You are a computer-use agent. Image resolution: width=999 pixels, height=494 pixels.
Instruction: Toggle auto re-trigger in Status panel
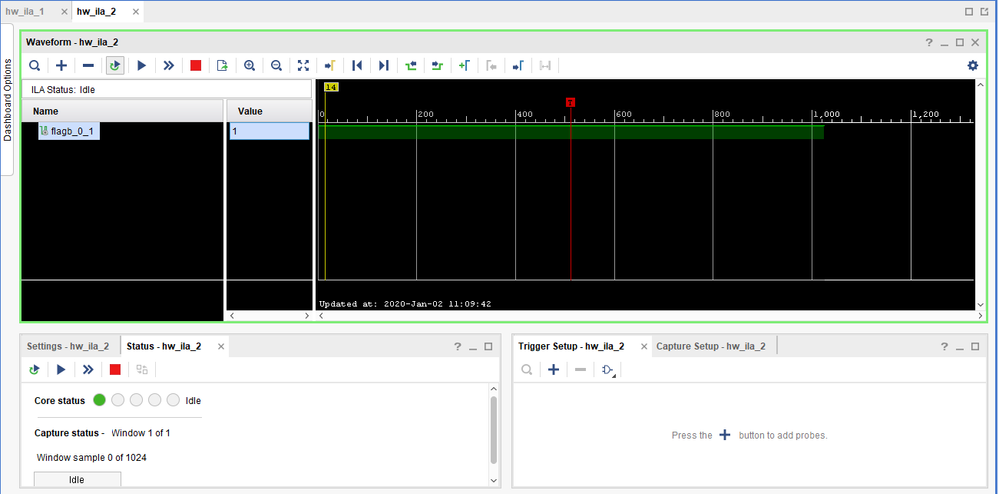click(x=35, y=370)
